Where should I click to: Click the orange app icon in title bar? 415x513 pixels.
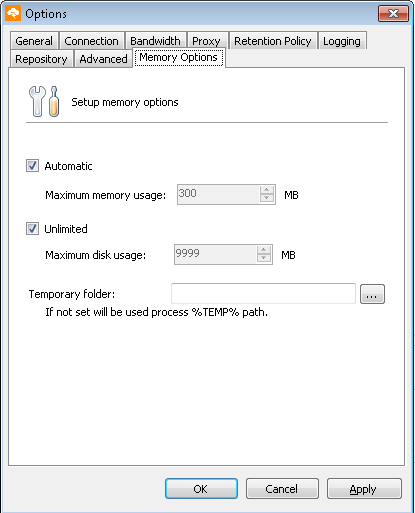(13, 13)
